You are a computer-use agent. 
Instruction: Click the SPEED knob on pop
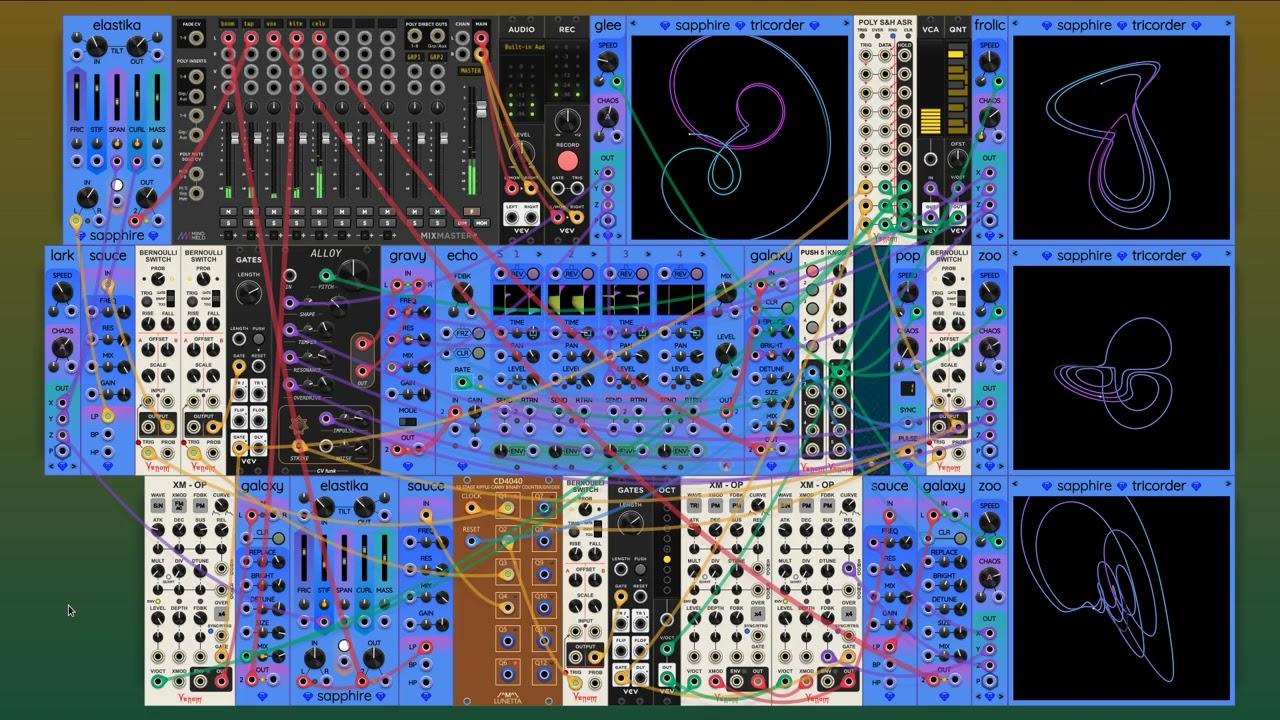907,292
